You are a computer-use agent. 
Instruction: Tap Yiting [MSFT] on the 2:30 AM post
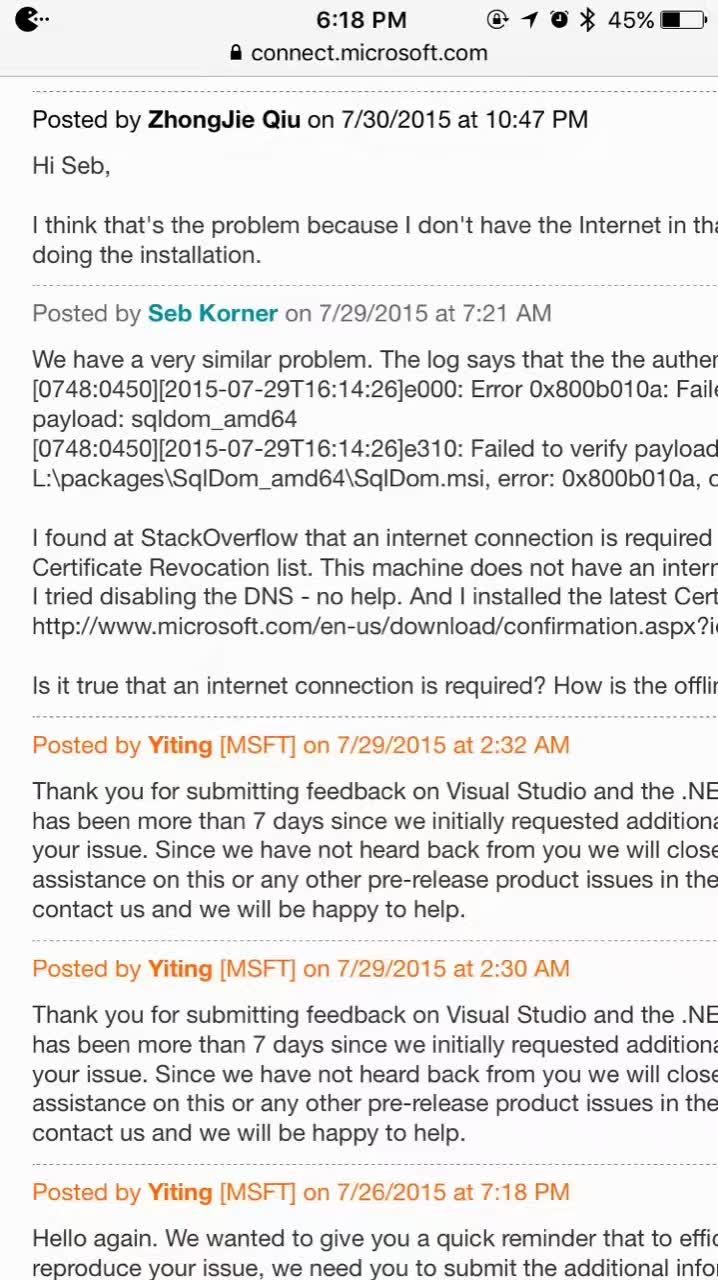point(222,969)
